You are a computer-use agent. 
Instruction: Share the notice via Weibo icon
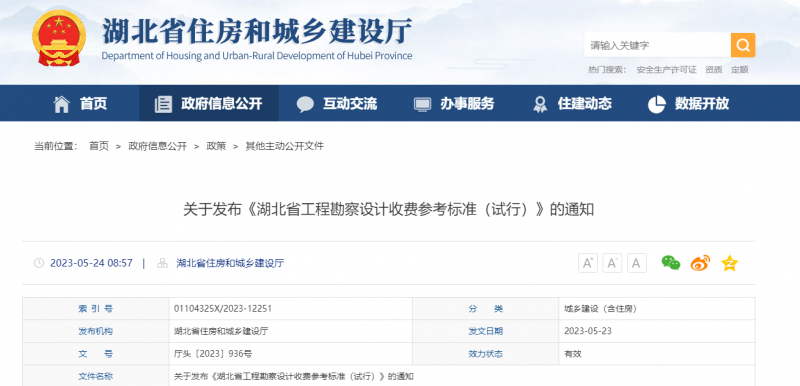coord(700,263)
